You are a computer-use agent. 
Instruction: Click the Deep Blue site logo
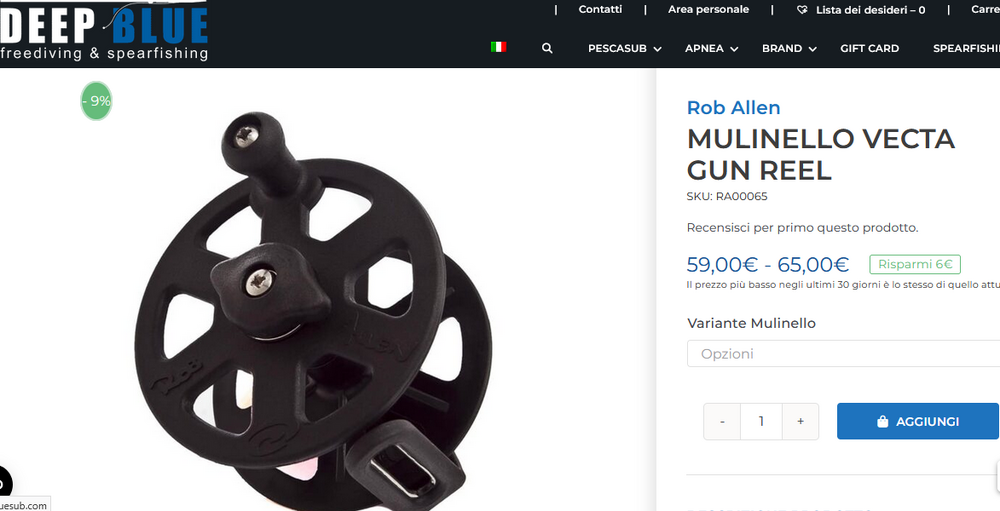pyautogui.click(x=104, y=31)
